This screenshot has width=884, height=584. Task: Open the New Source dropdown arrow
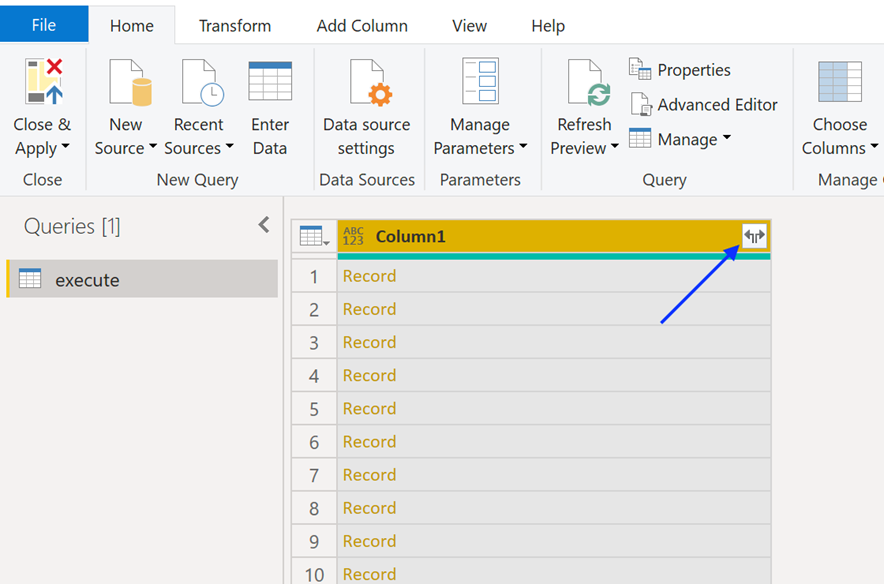(151, 148)
